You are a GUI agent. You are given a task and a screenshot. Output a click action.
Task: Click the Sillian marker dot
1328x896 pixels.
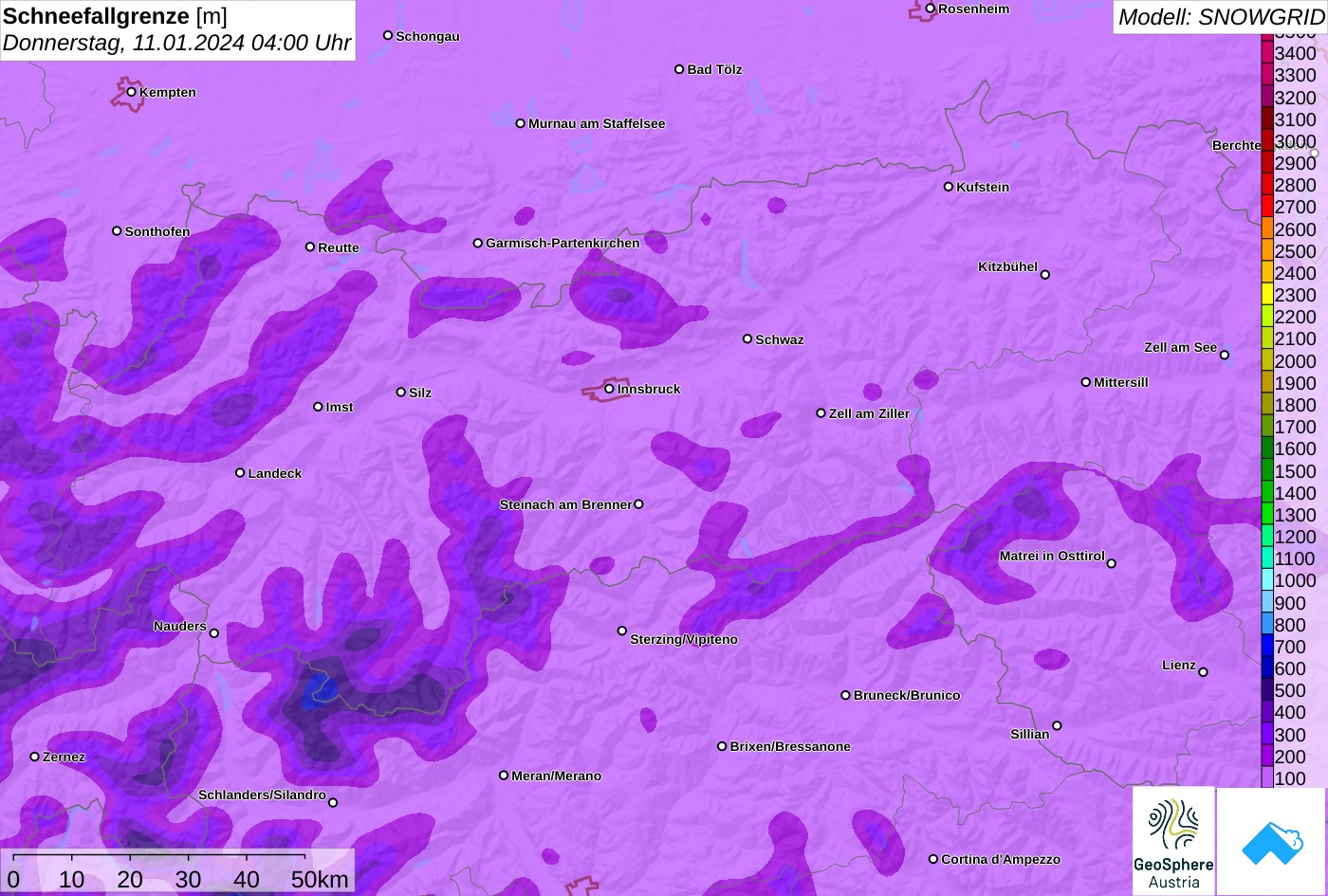(1057, 726)
